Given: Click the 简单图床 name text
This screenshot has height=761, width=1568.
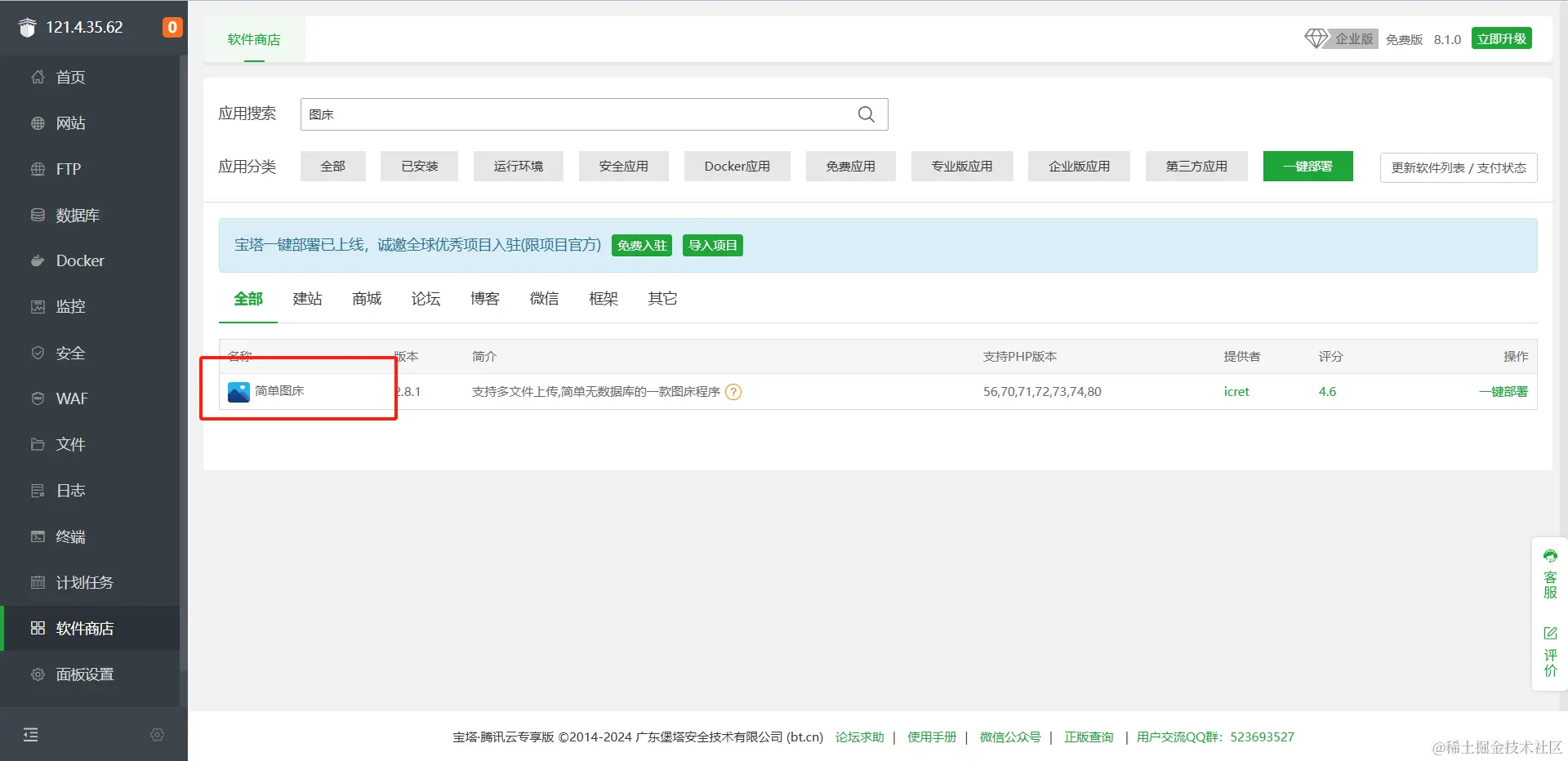Looking at the screenshot, I should pos(279,391).
